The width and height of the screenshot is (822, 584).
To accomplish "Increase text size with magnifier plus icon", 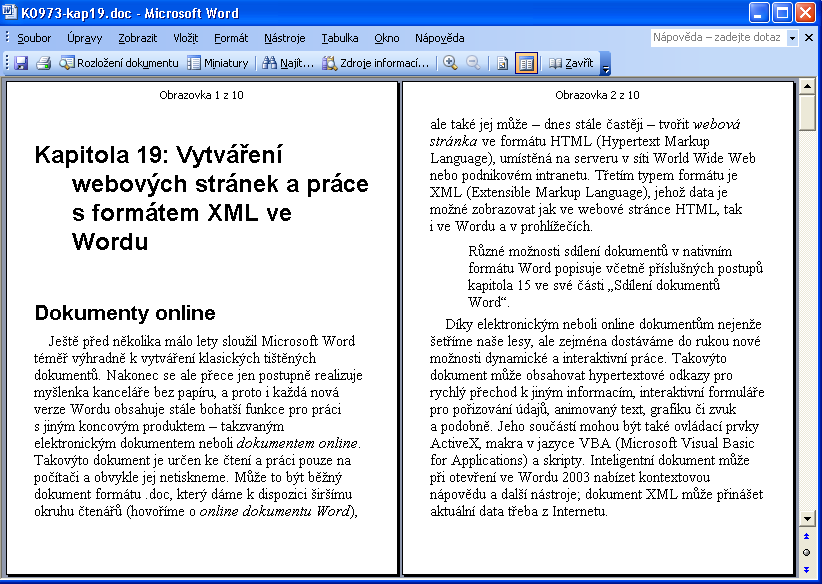I will pos(450,63).
